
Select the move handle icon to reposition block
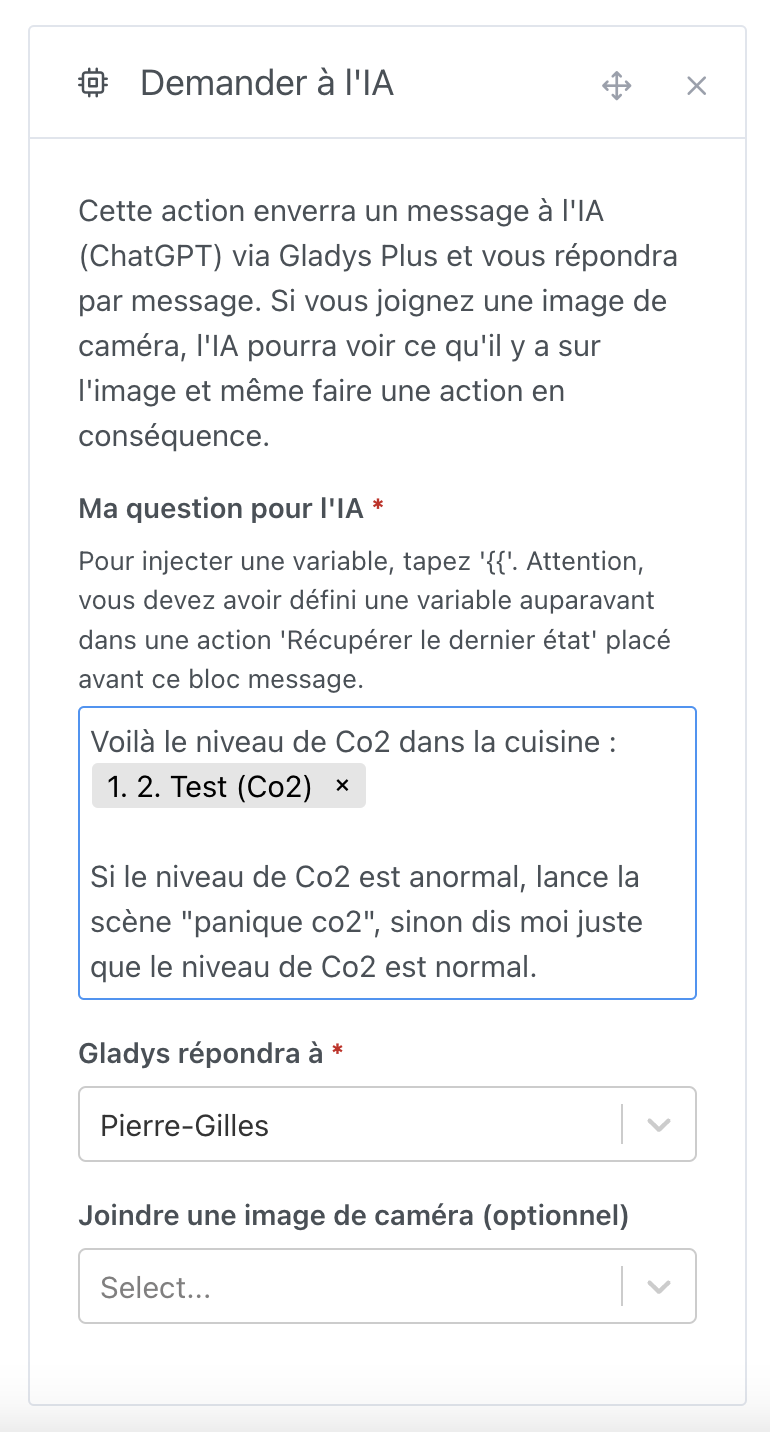coord(617,86)
